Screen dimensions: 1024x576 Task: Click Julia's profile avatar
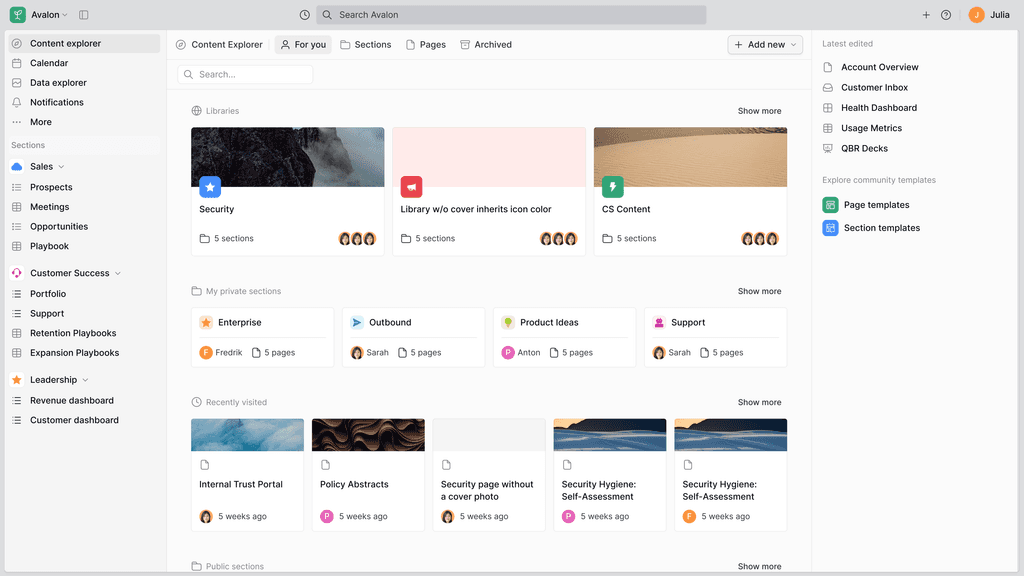978,15
